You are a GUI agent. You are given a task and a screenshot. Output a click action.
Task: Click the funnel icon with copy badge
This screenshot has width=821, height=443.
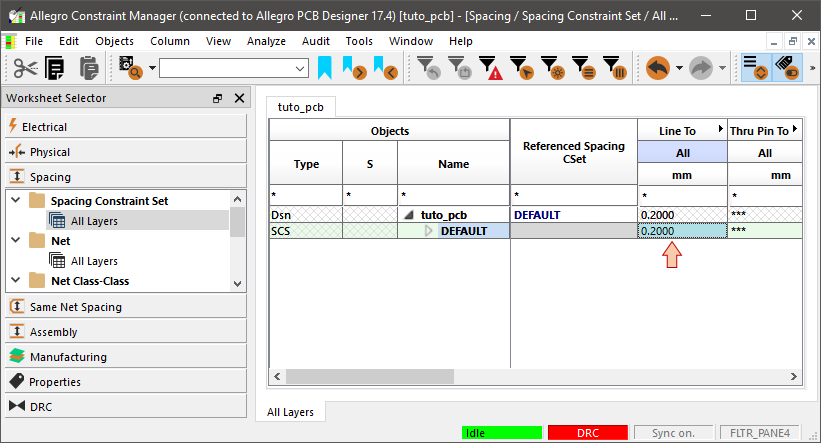pyautogui.click(x=460, y=68)
